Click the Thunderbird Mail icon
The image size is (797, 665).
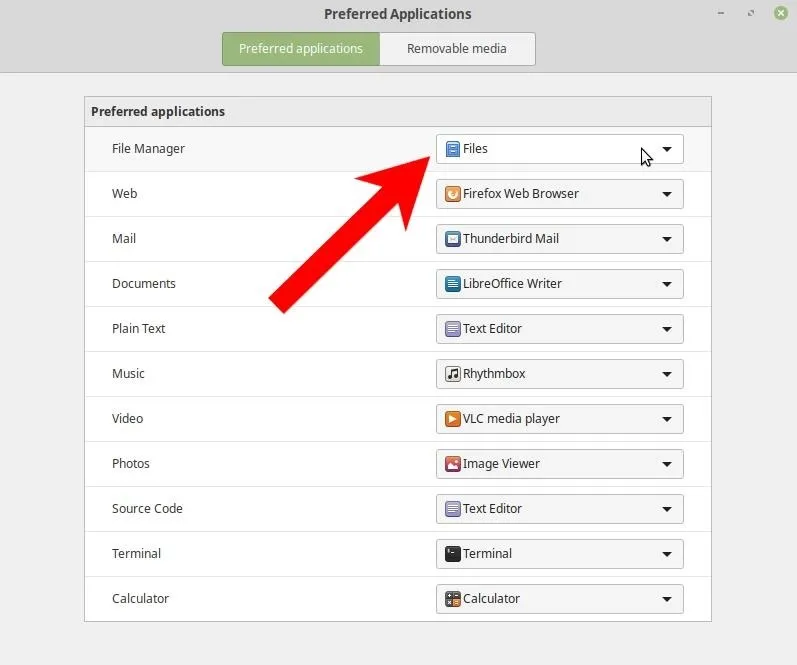452,239
